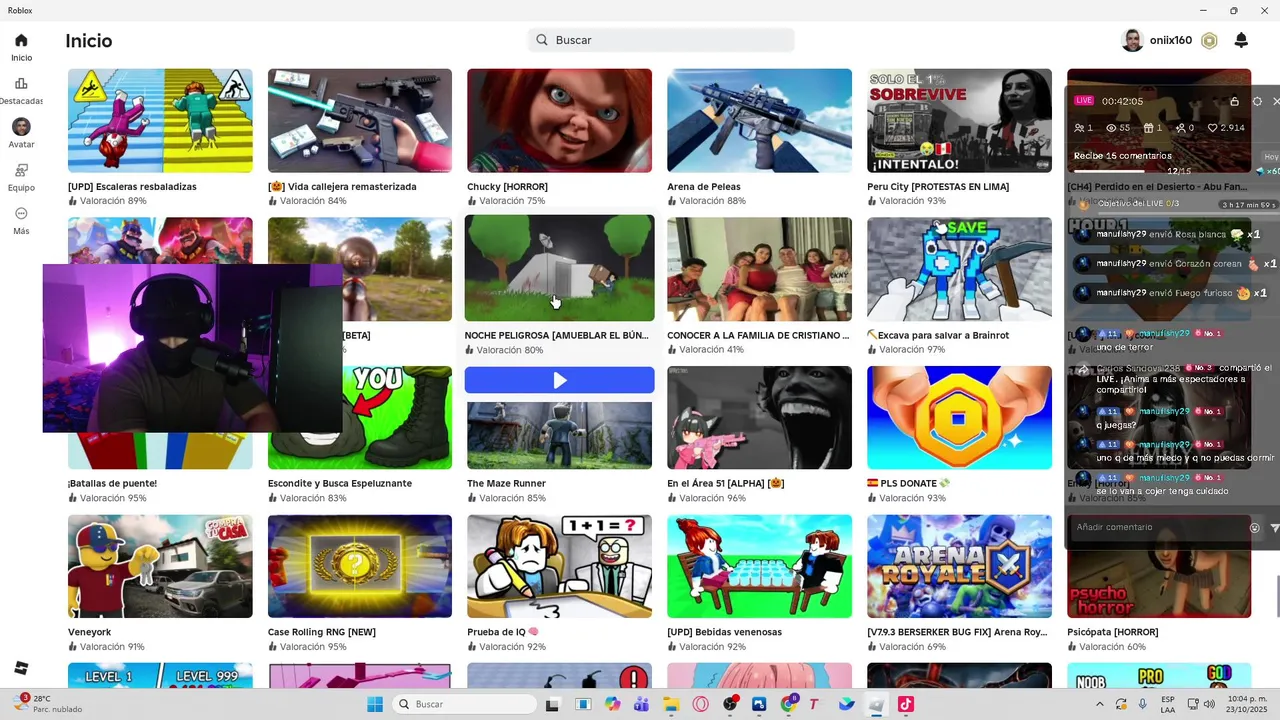The width and height of the screenshot is (1280, 720).
Task: Click the manufishy29 Rosa blanca gift message
Action: click(x=1168, y=235)
